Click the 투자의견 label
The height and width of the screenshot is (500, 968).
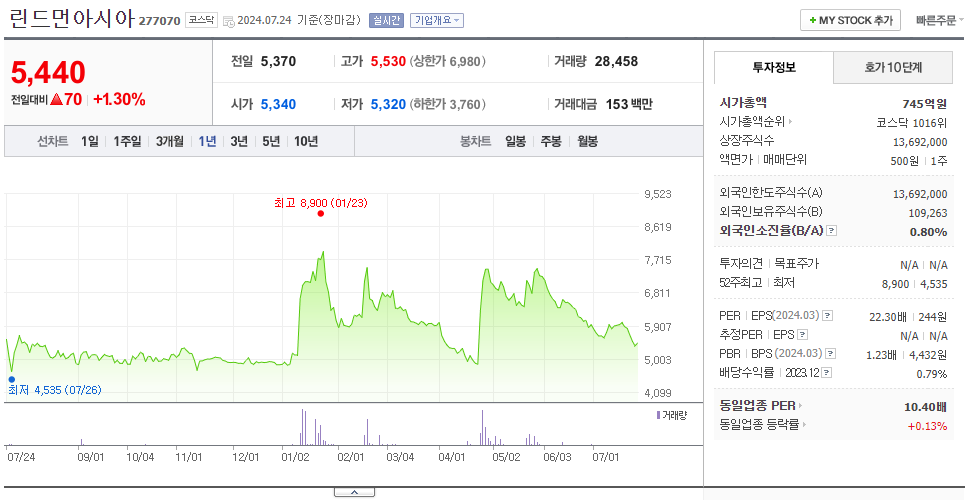741,264
